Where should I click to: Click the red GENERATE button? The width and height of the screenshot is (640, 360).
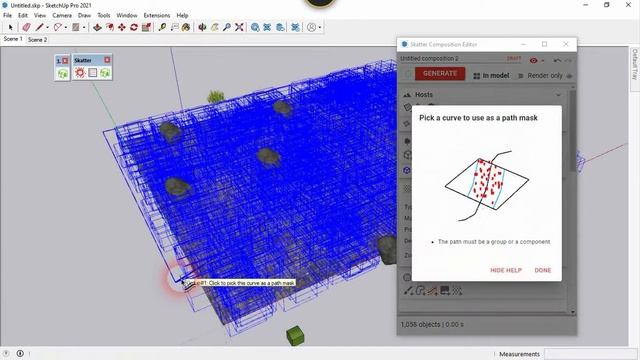(x=440, y=73)
